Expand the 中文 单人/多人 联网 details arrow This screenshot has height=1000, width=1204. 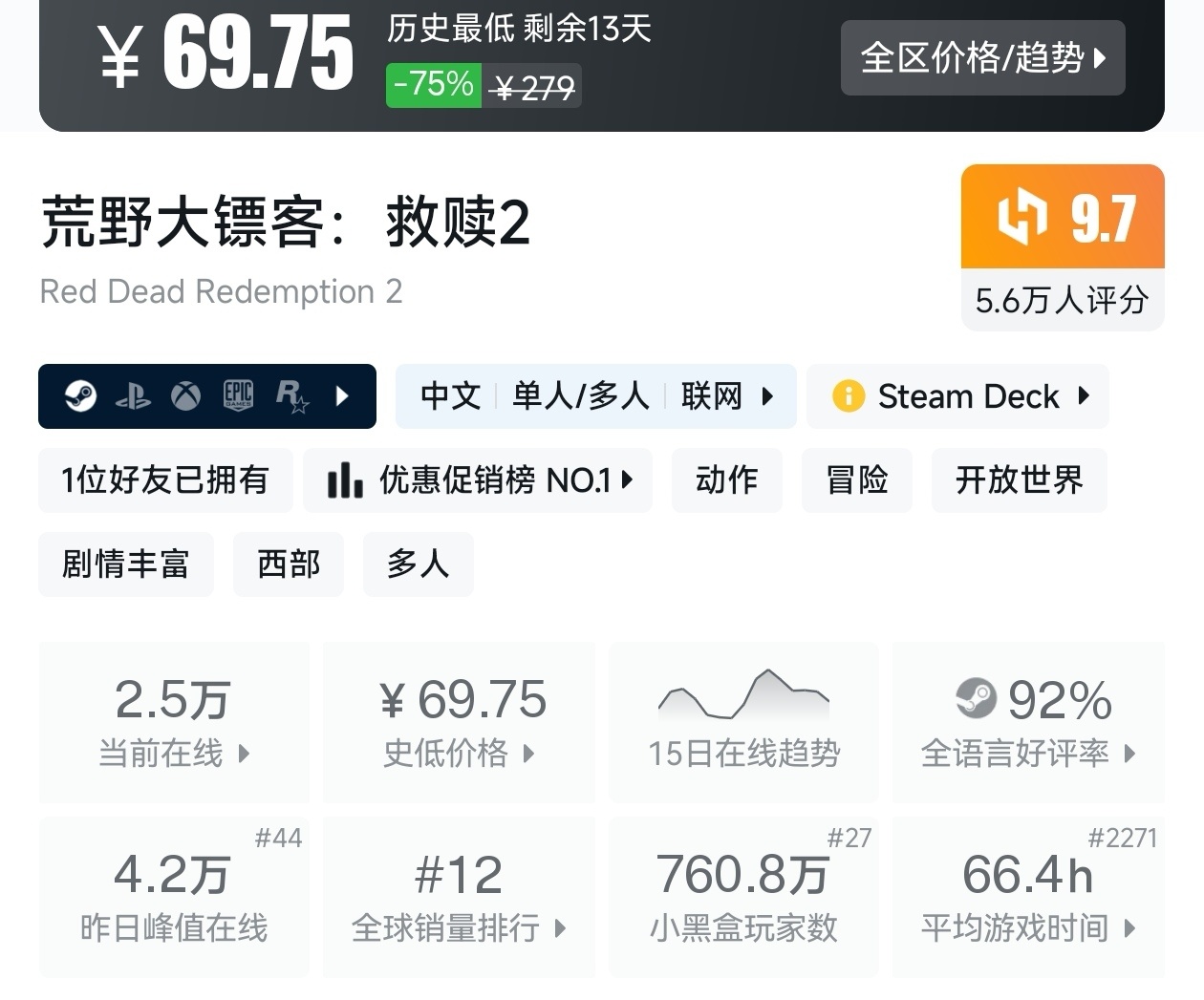767,396
